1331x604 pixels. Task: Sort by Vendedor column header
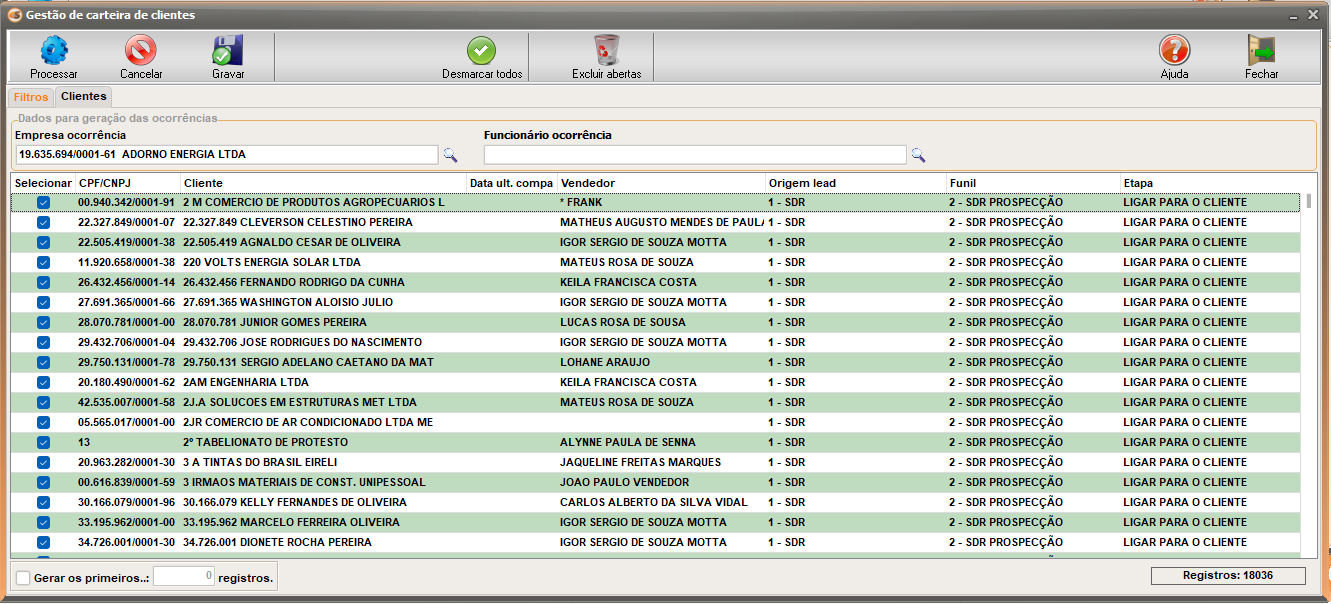pos(660,183)
